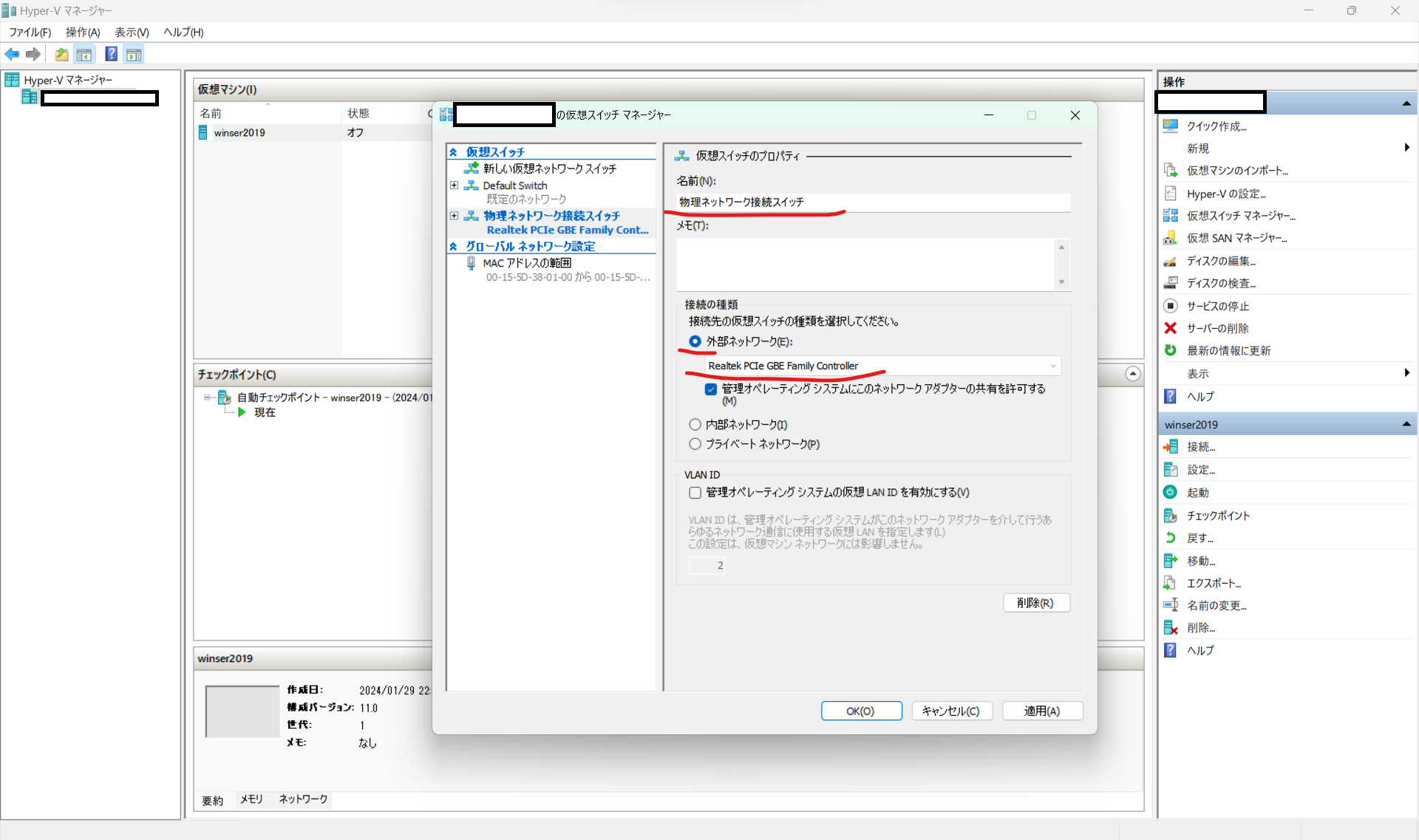Viewport: 1419px width, 840px height.
Task: Open the 操作(A) menu
Action: [x=82, y=32]
